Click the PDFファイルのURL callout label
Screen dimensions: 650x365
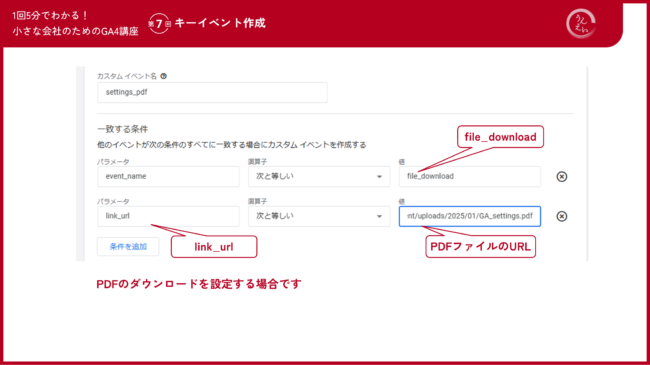(480, 247)
